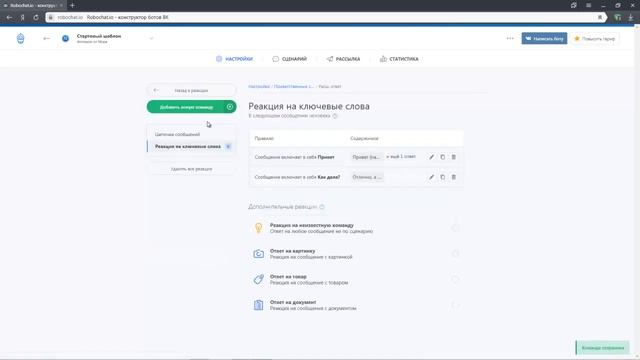This screenshot has width=640, height=360.
Task: Select the Robochat.io browser tab
Action: coord(33,5)
